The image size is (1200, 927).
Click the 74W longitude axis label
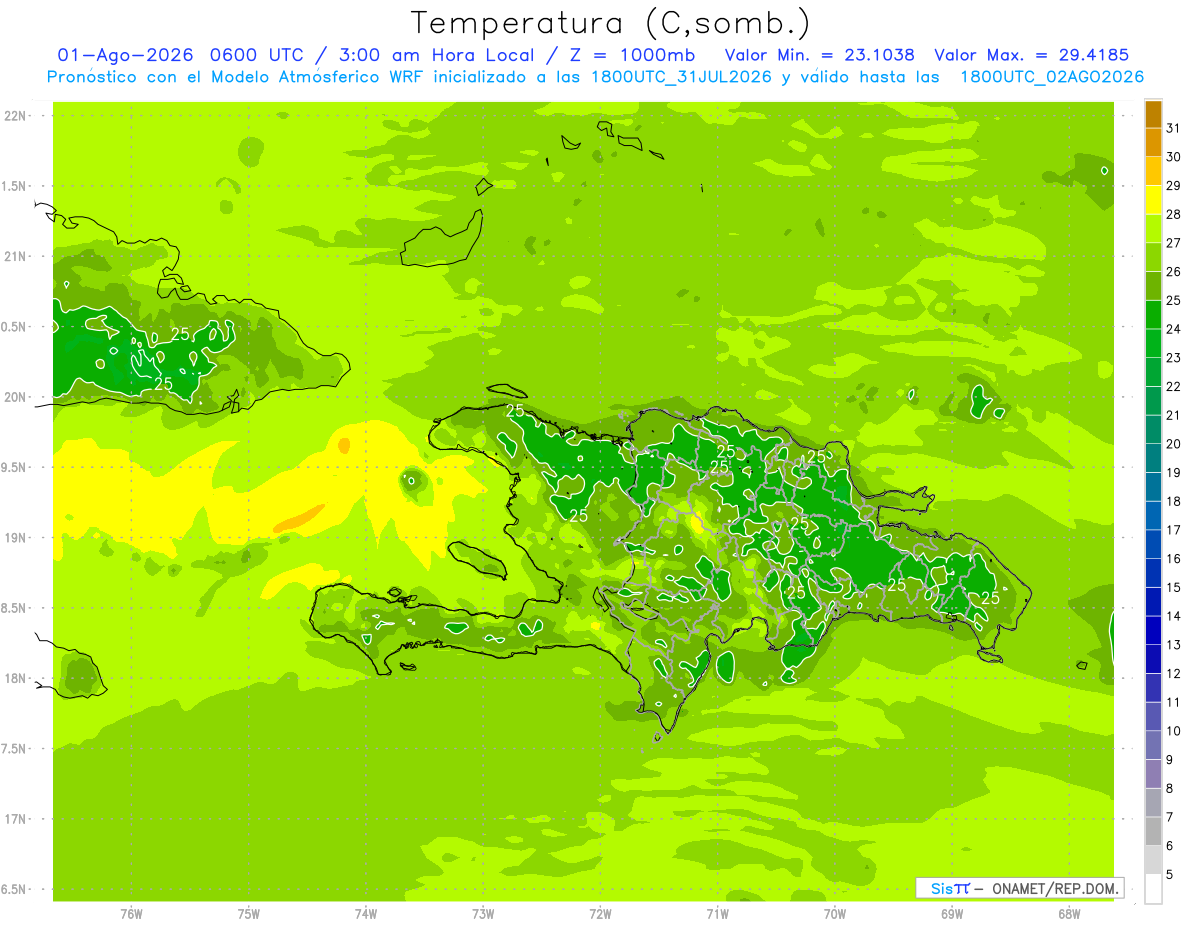[366, 914]
